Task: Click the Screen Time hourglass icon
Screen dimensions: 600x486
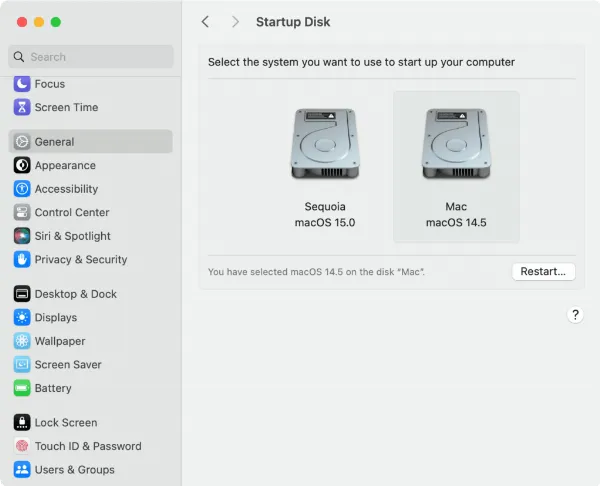Action: [22, 107]
